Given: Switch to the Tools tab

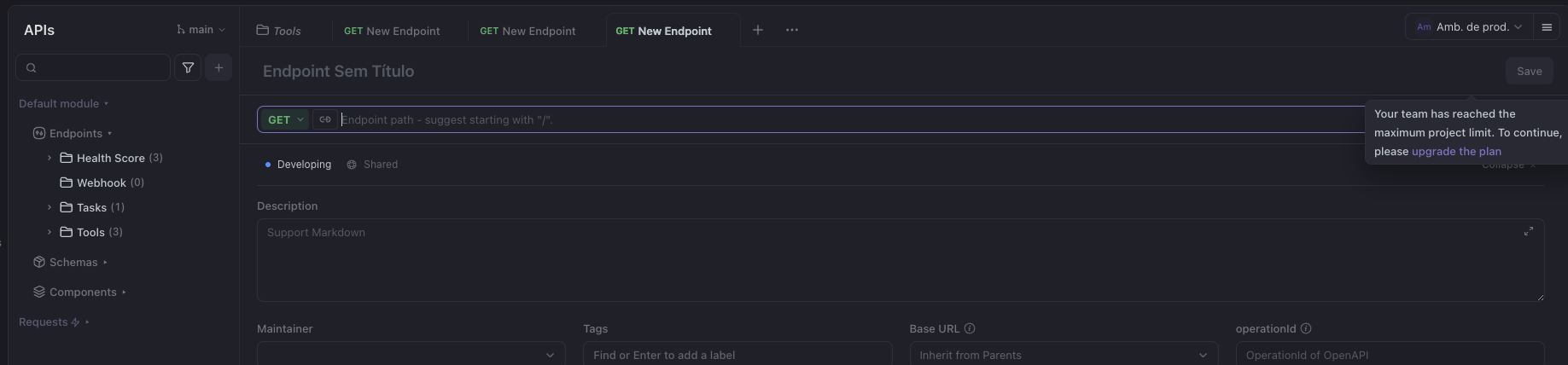Looking at the screenshot, I should (280, 31).
